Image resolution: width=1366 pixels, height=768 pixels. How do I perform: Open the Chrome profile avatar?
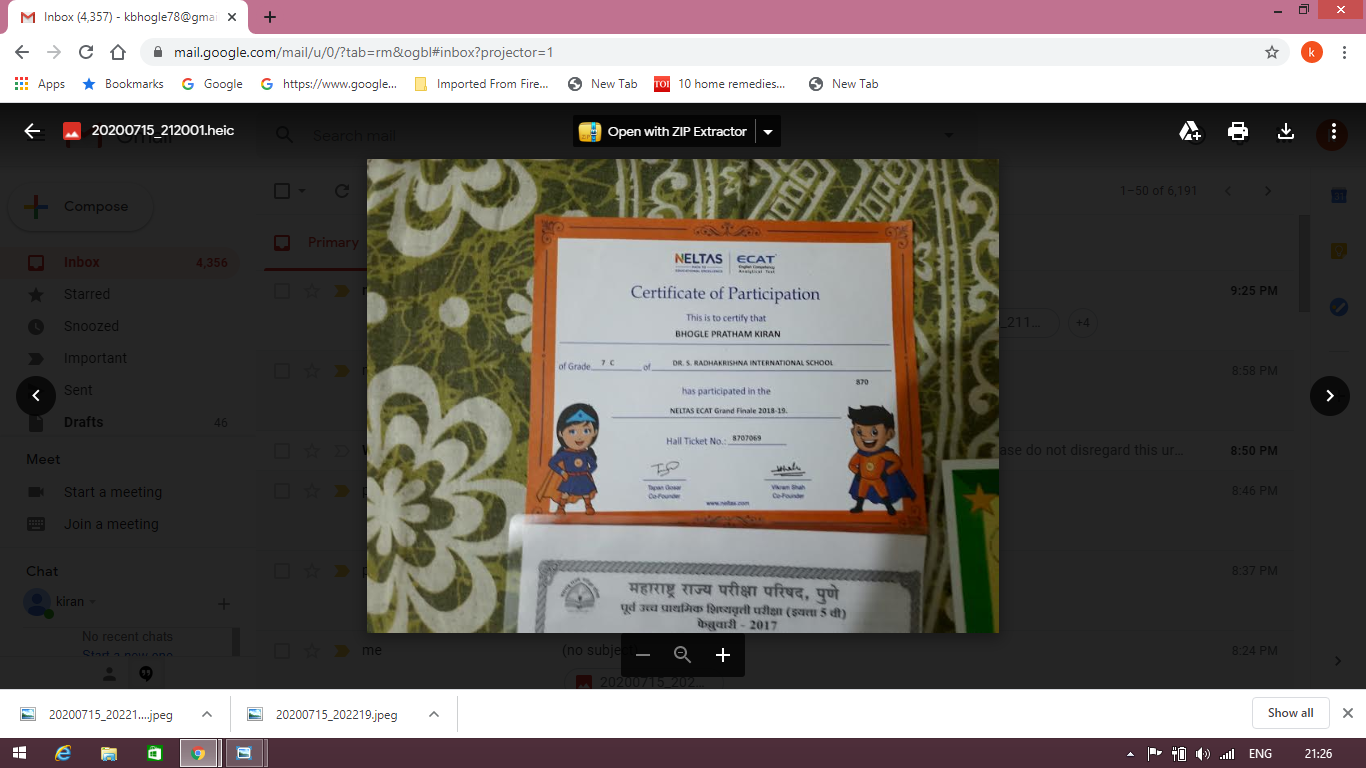[x=1312, y=52]
